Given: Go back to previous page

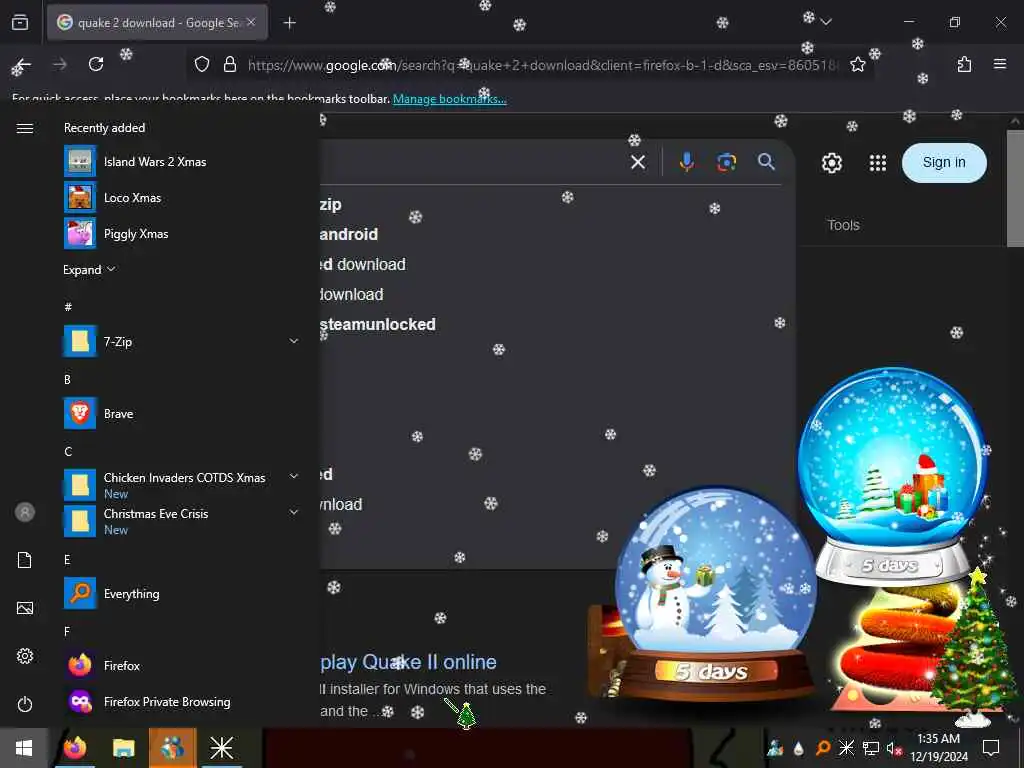Looking at the screenshot, I should pos(22,65).
